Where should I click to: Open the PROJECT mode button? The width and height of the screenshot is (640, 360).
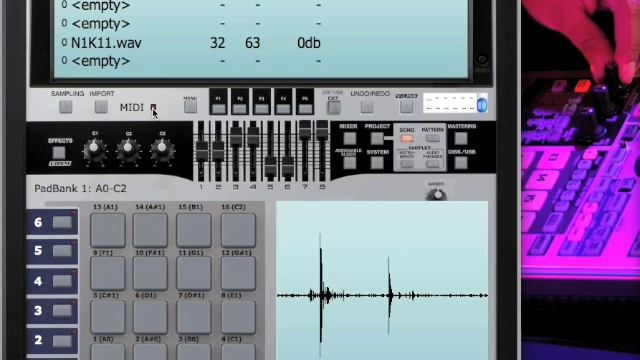click(377, 138)
